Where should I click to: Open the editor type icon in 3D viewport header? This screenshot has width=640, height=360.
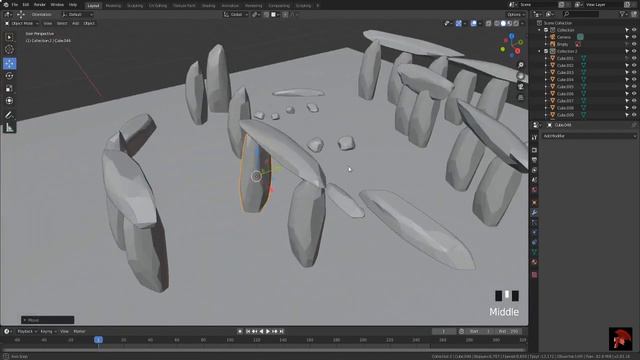7,14
